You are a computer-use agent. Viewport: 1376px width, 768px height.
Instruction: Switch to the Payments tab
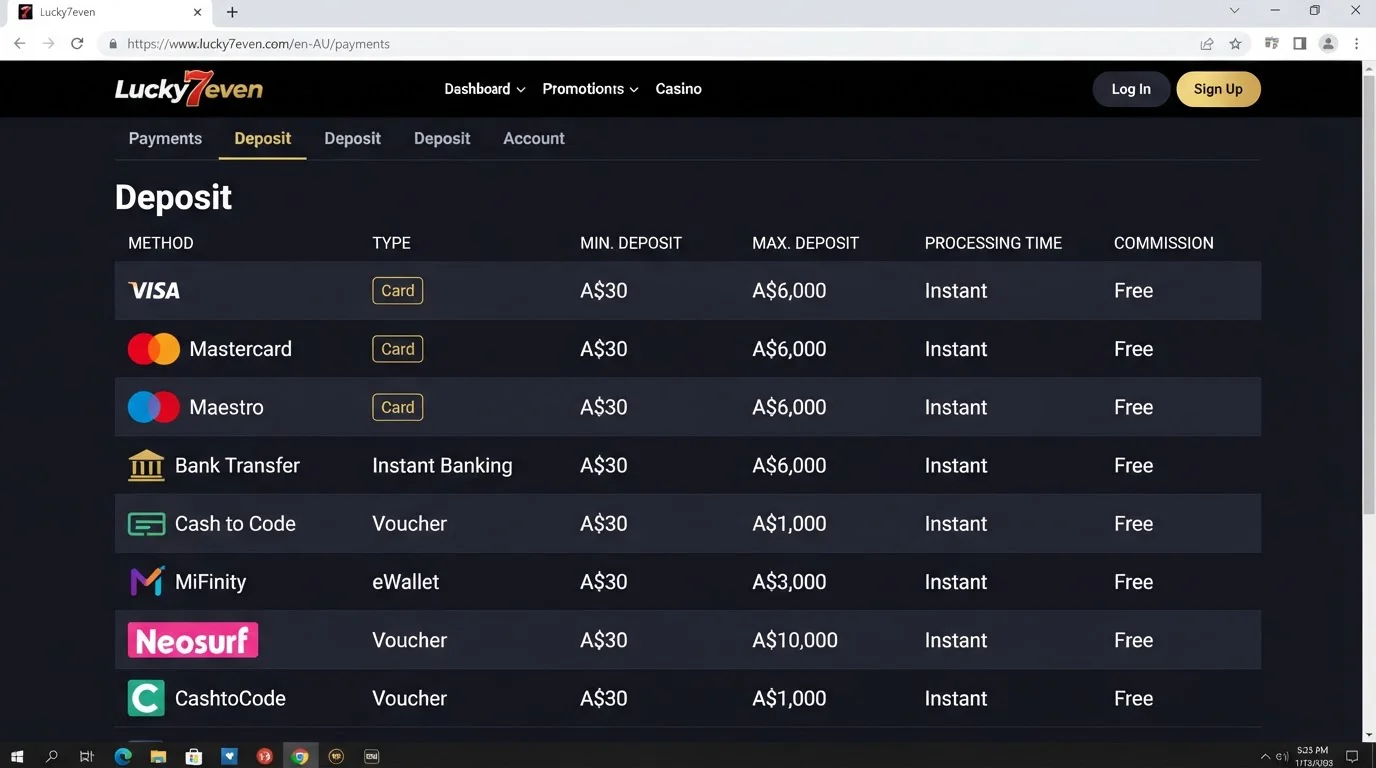[x=165, y=139]
